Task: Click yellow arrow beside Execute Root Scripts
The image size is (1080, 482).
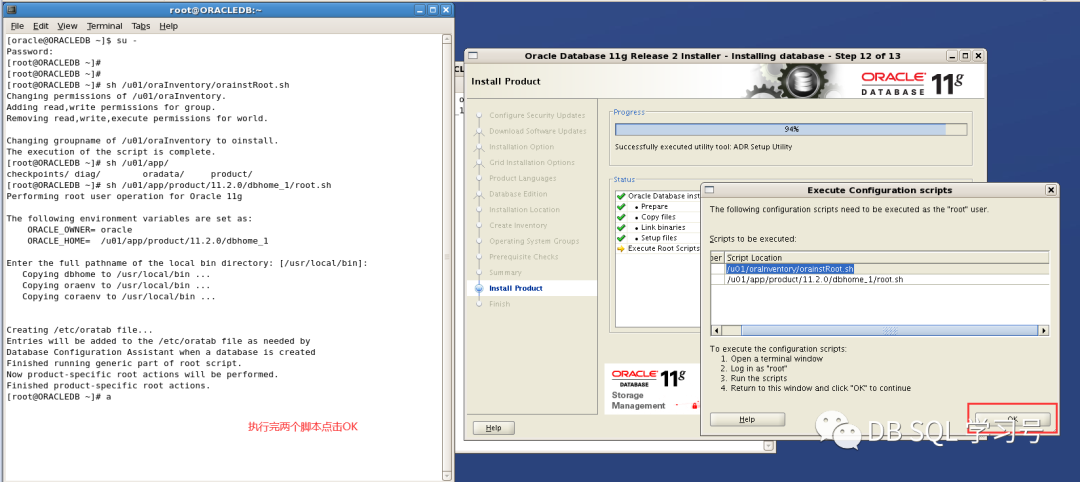Action: click(x=621, y=249)
